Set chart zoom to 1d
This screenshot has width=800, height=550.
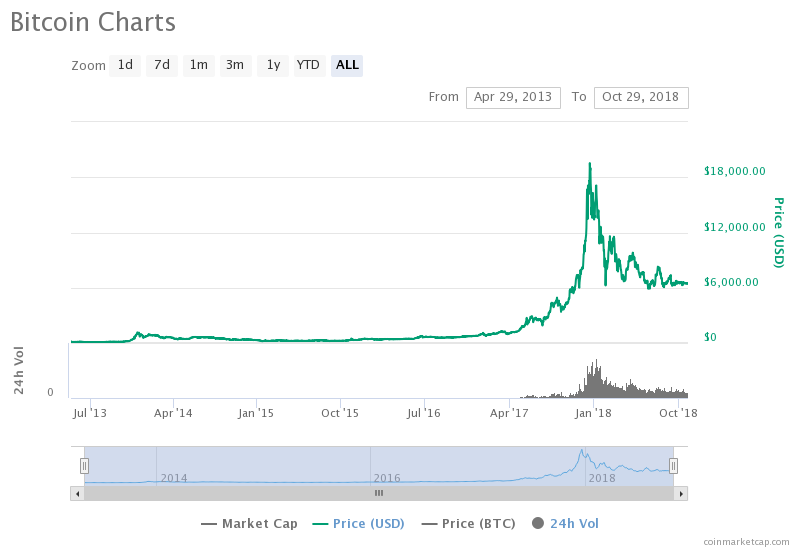tap(125, 65)
